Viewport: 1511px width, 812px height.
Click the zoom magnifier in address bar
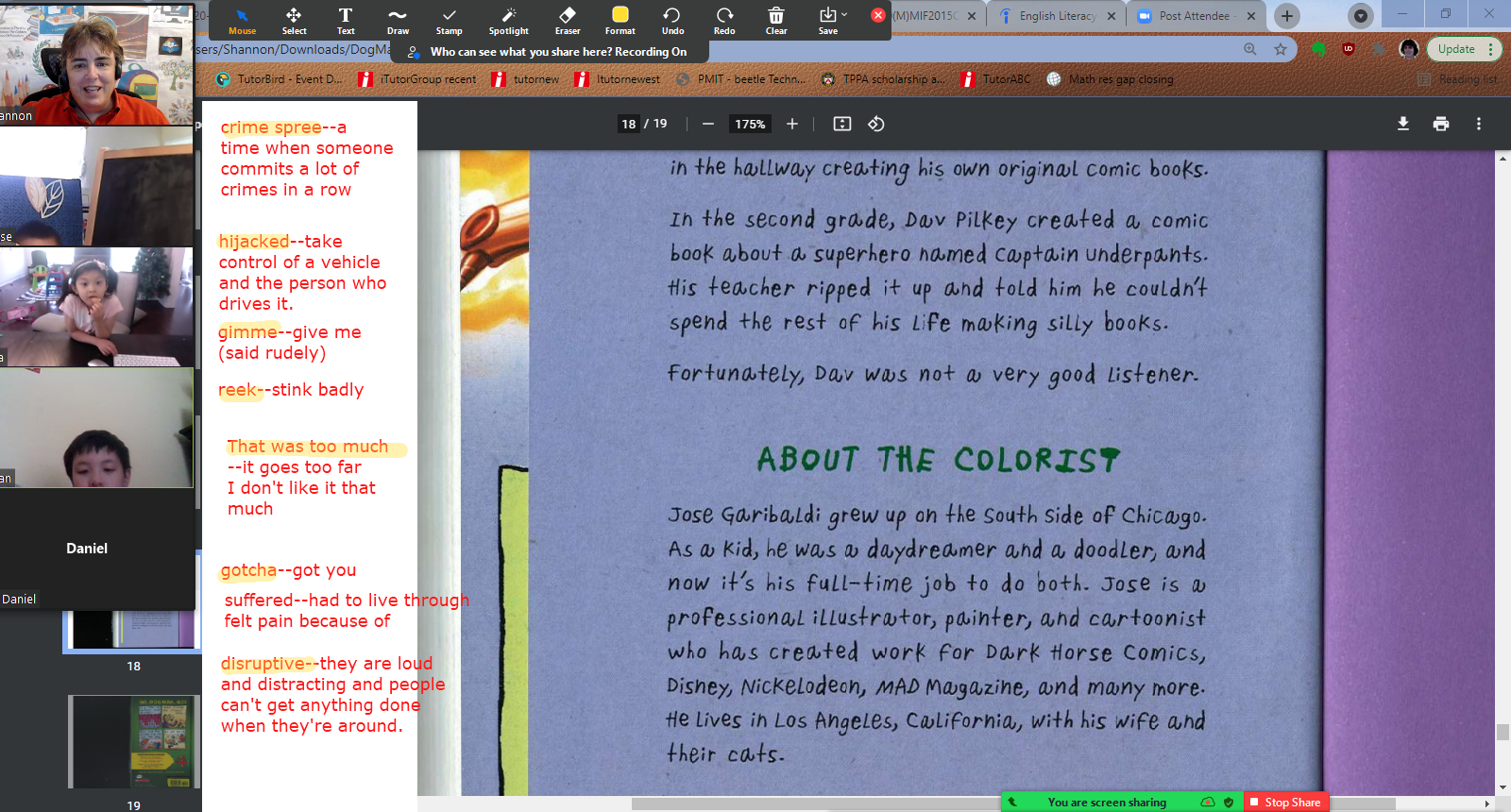[x=1250, y=49]
